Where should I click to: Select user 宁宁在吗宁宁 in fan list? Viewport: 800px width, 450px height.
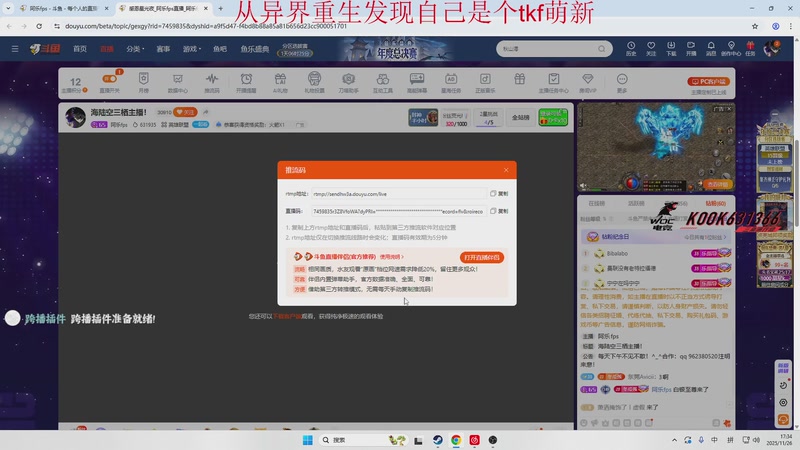click(x=623, y=283)
